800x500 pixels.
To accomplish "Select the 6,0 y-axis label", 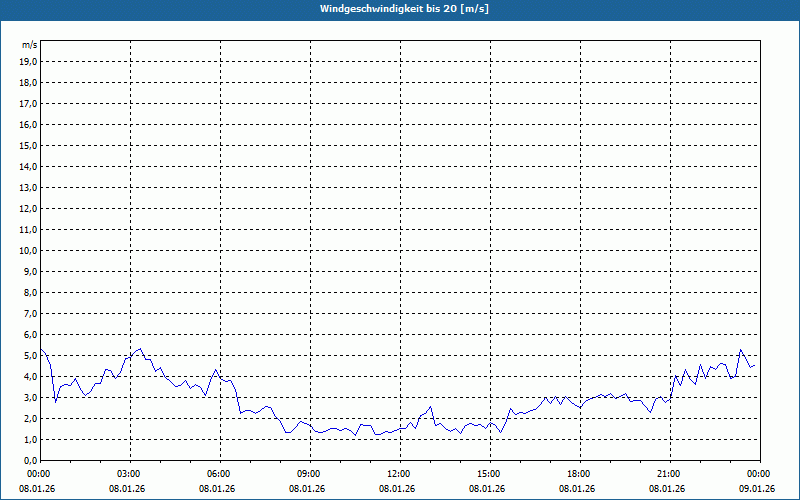I will click(x=30, y=334).
